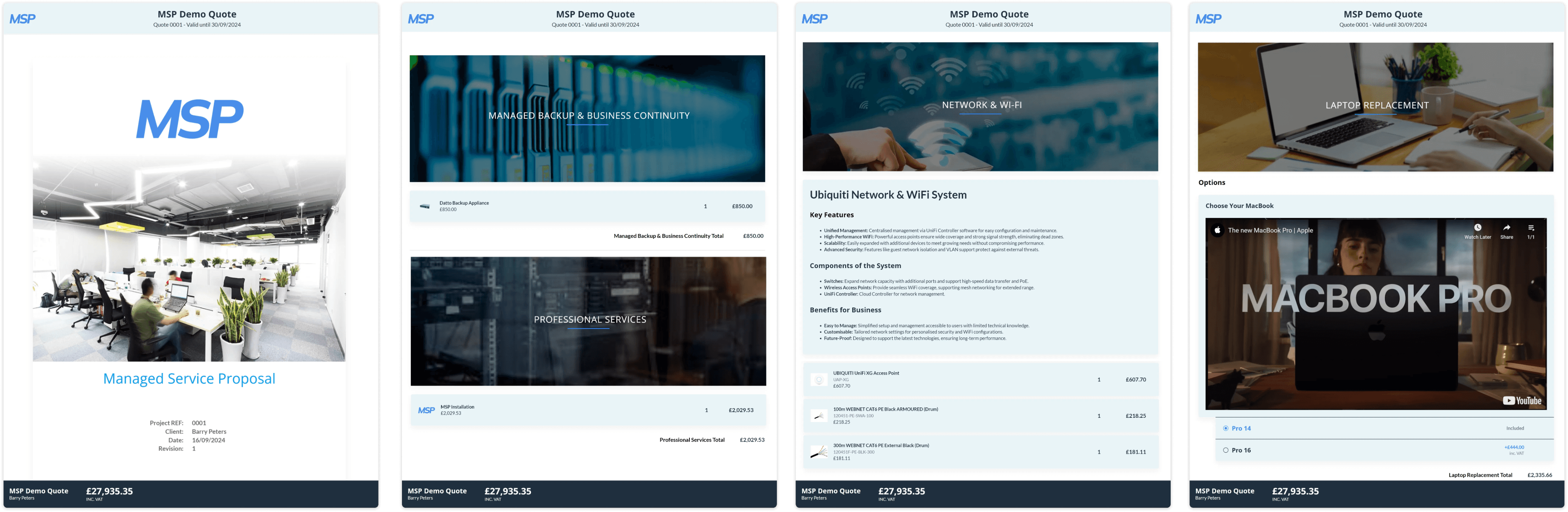Click the MSP icon next to MSP Installation
Image resolution: width=1568 pixels, height=512 pixels.
(x=427, y=409)
